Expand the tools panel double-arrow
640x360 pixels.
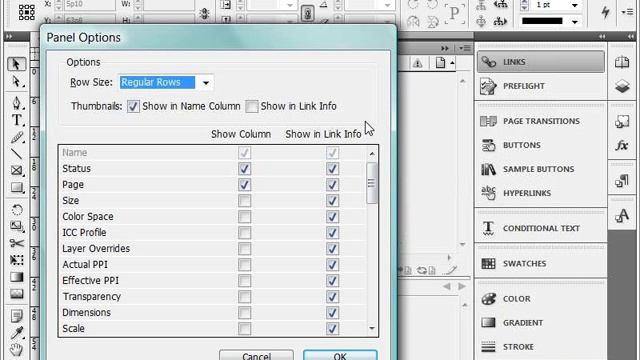coord(9,37)
